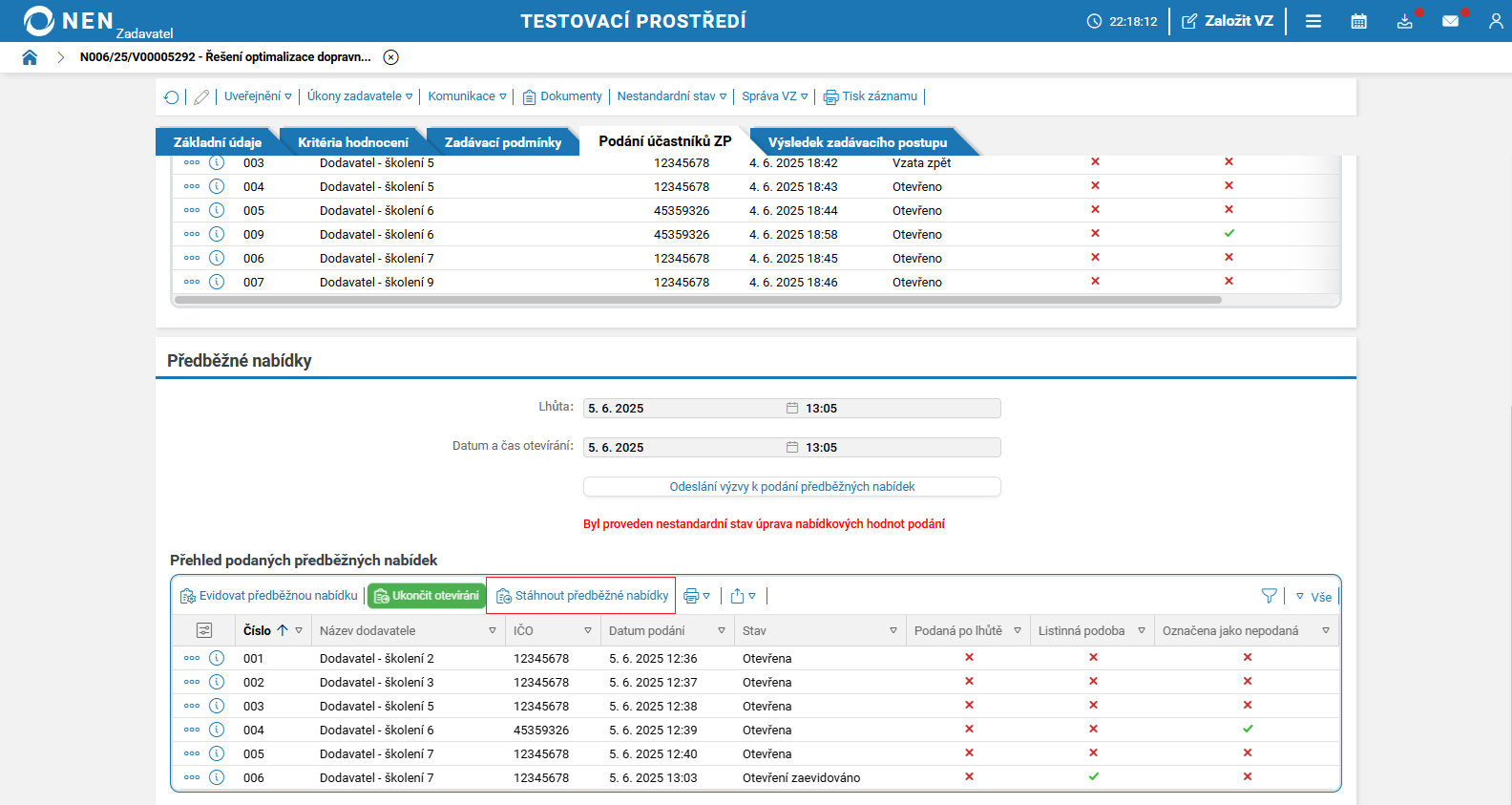Click Evidovat předběžnou nabídku
Screen dimensions: 1512x805
coord(269,596)
